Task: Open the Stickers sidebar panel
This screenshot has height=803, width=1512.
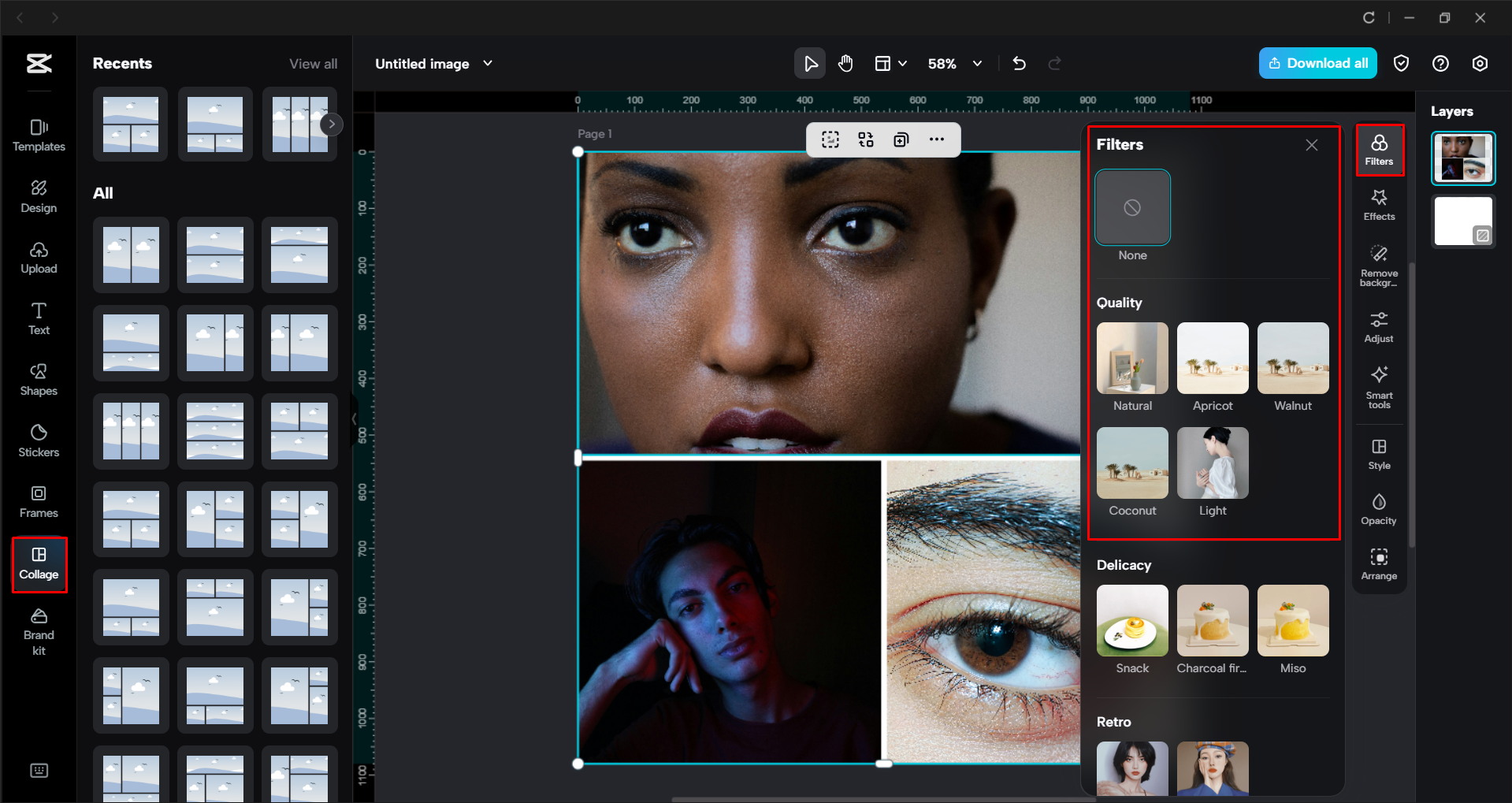Action: coord(39,441)
